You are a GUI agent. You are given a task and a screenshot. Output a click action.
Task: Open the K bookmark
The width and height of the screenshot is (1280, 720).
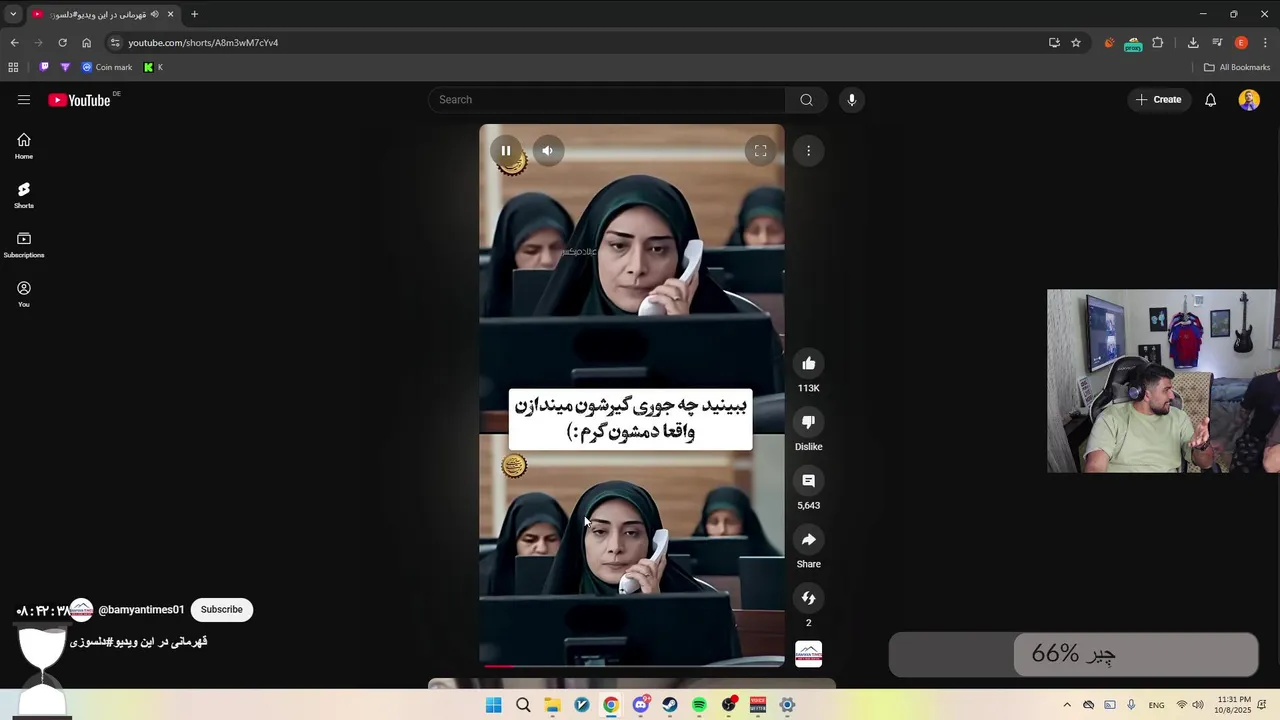(x=153, y=67)
